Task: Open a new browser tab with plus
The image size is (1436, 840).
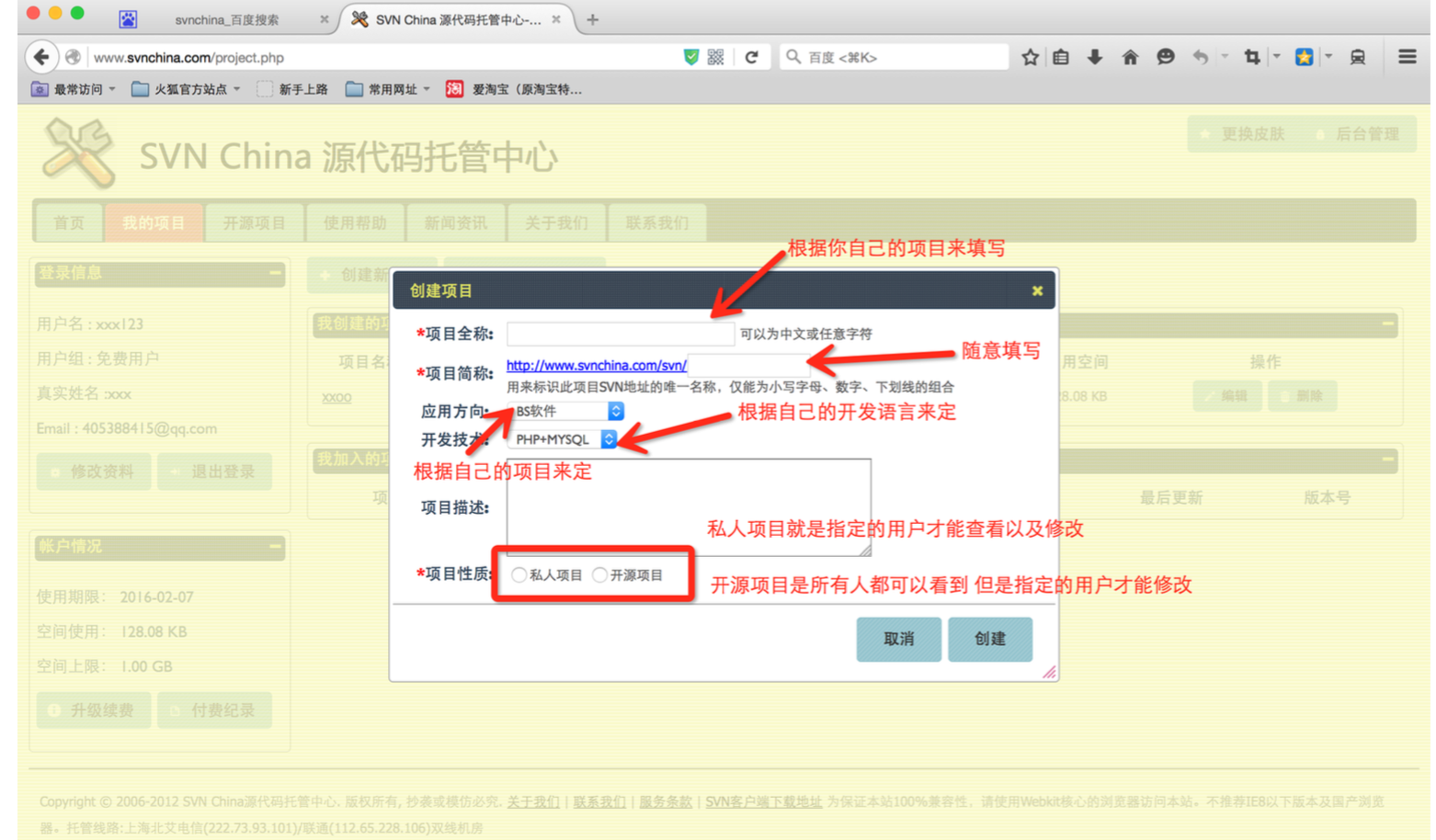Action: coord(593,19)
